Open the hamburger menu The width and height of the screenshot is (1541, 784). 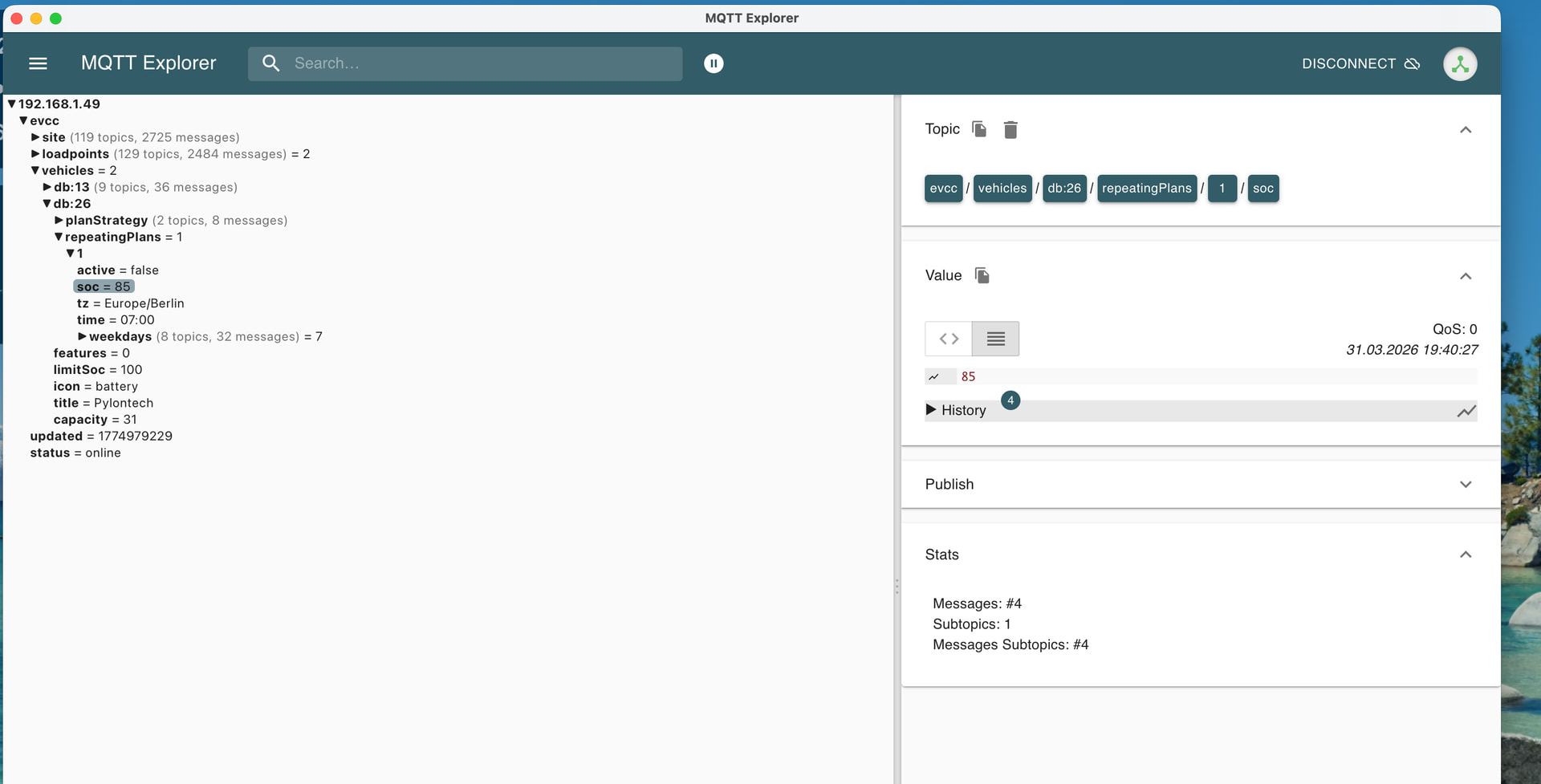[38, 63]
